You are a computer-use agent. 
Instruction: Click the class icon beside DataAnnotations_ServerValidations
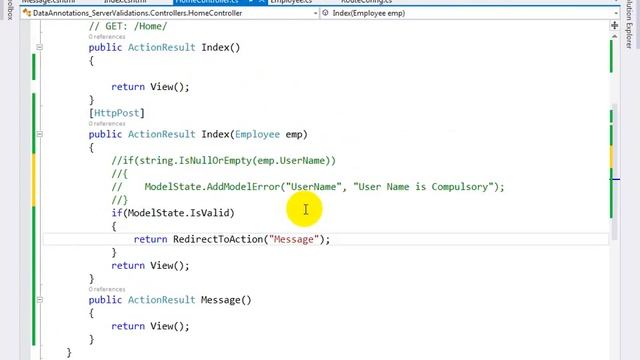[x=27, y=13]
